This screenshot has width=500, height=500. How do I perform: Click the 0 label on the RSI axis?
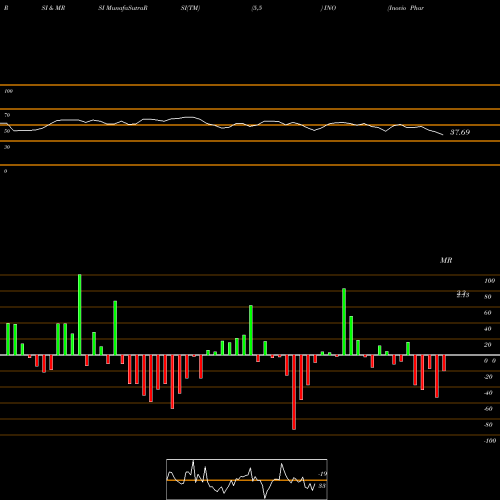point(5,171)
